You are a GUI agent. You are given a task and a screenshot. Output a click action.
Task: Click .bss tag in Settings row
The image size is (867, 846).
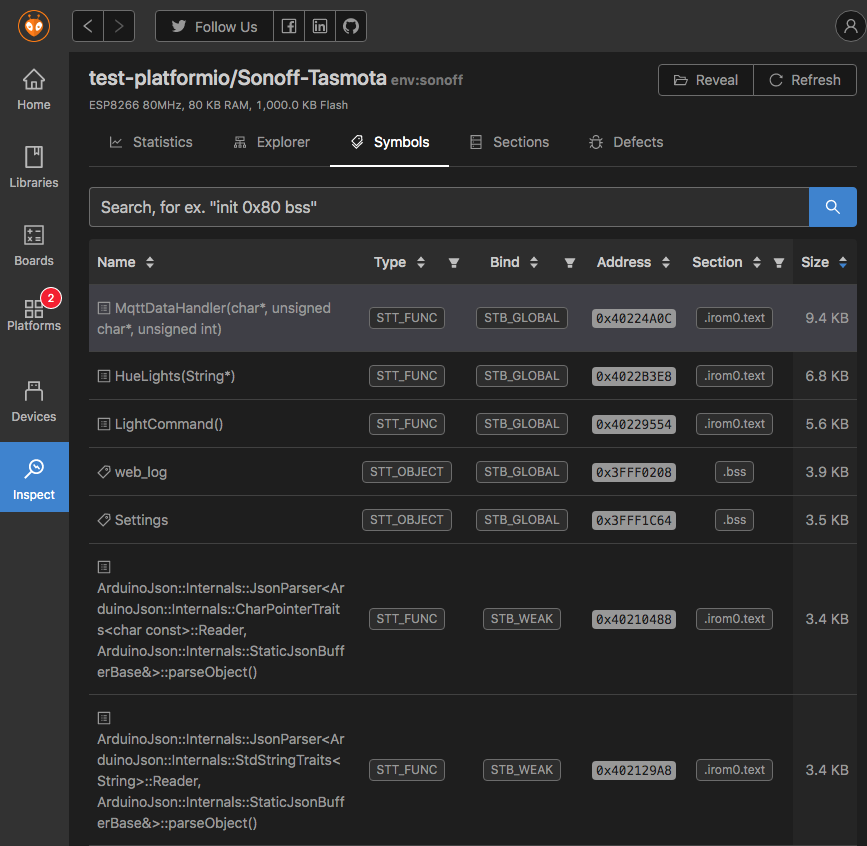coord(734,520)
